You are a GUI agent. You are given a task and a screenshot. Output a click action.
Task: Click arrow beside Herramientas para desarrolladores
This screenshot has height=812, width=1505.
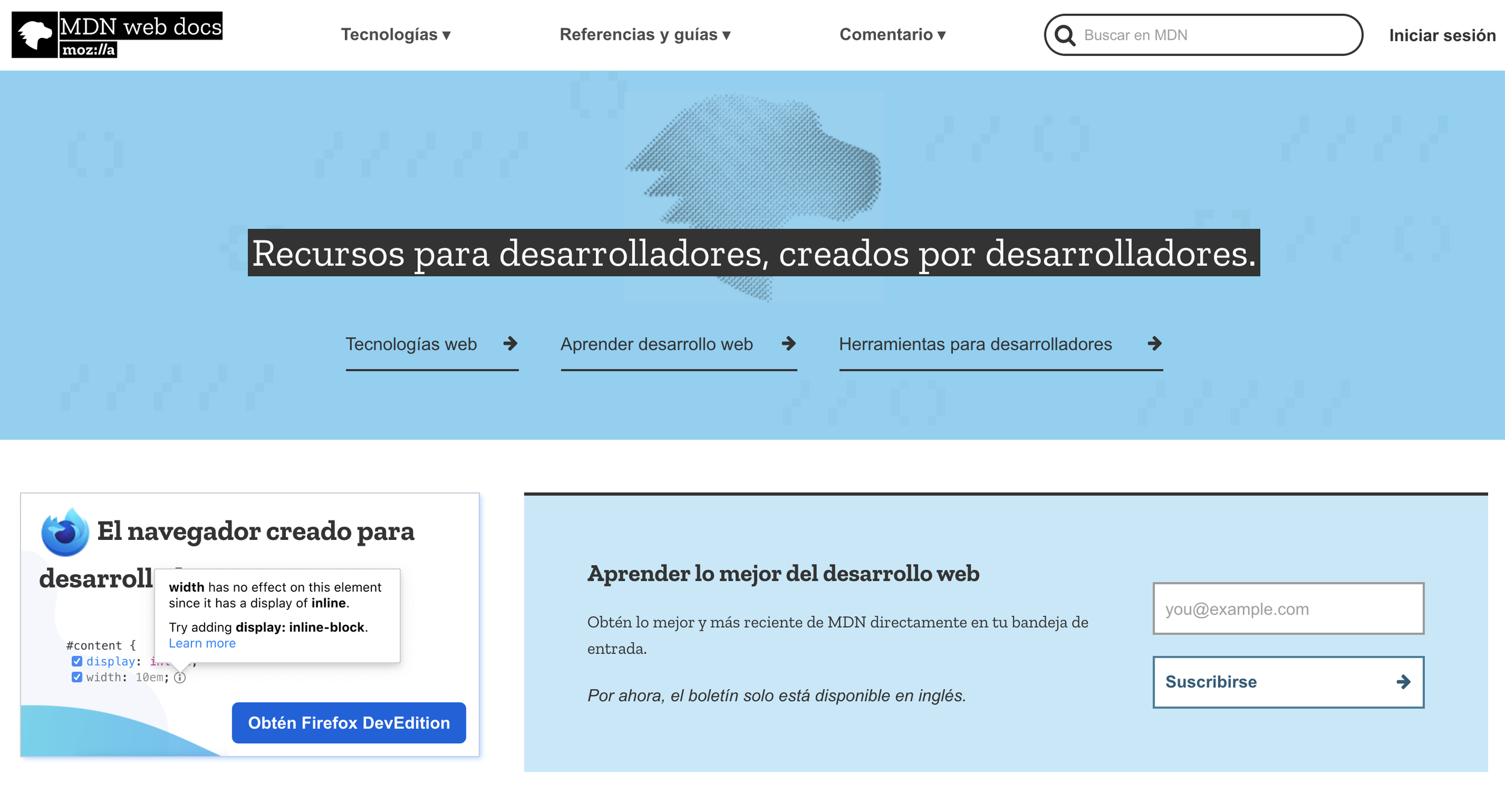[1154, 344]
